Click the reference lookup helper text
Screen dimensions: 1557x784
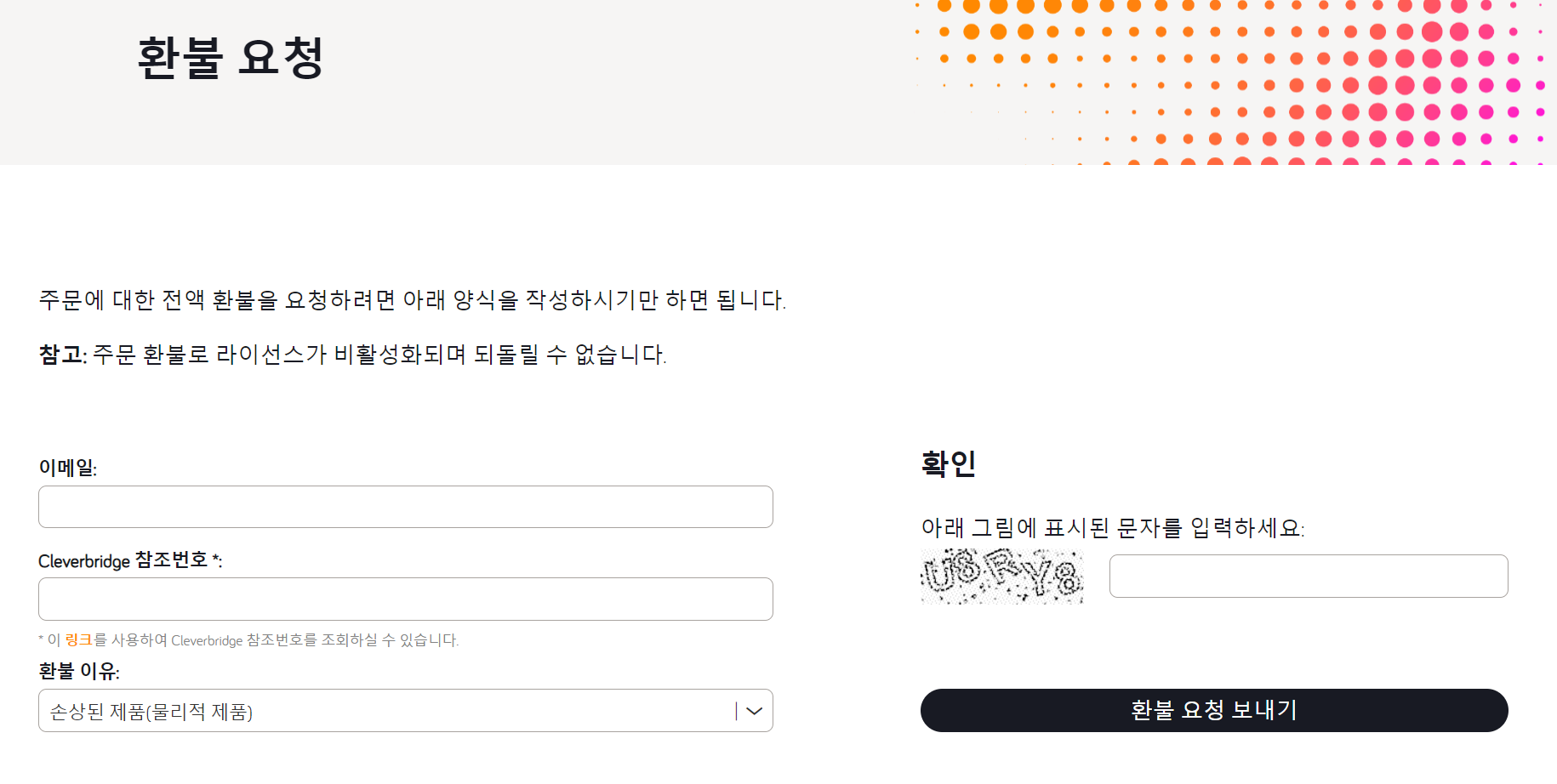248,640
